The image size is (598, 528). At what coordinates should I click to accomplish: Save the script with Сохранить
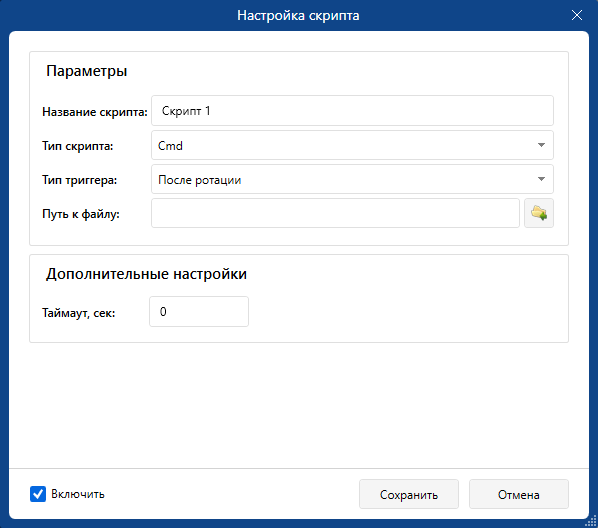point(408,494)
